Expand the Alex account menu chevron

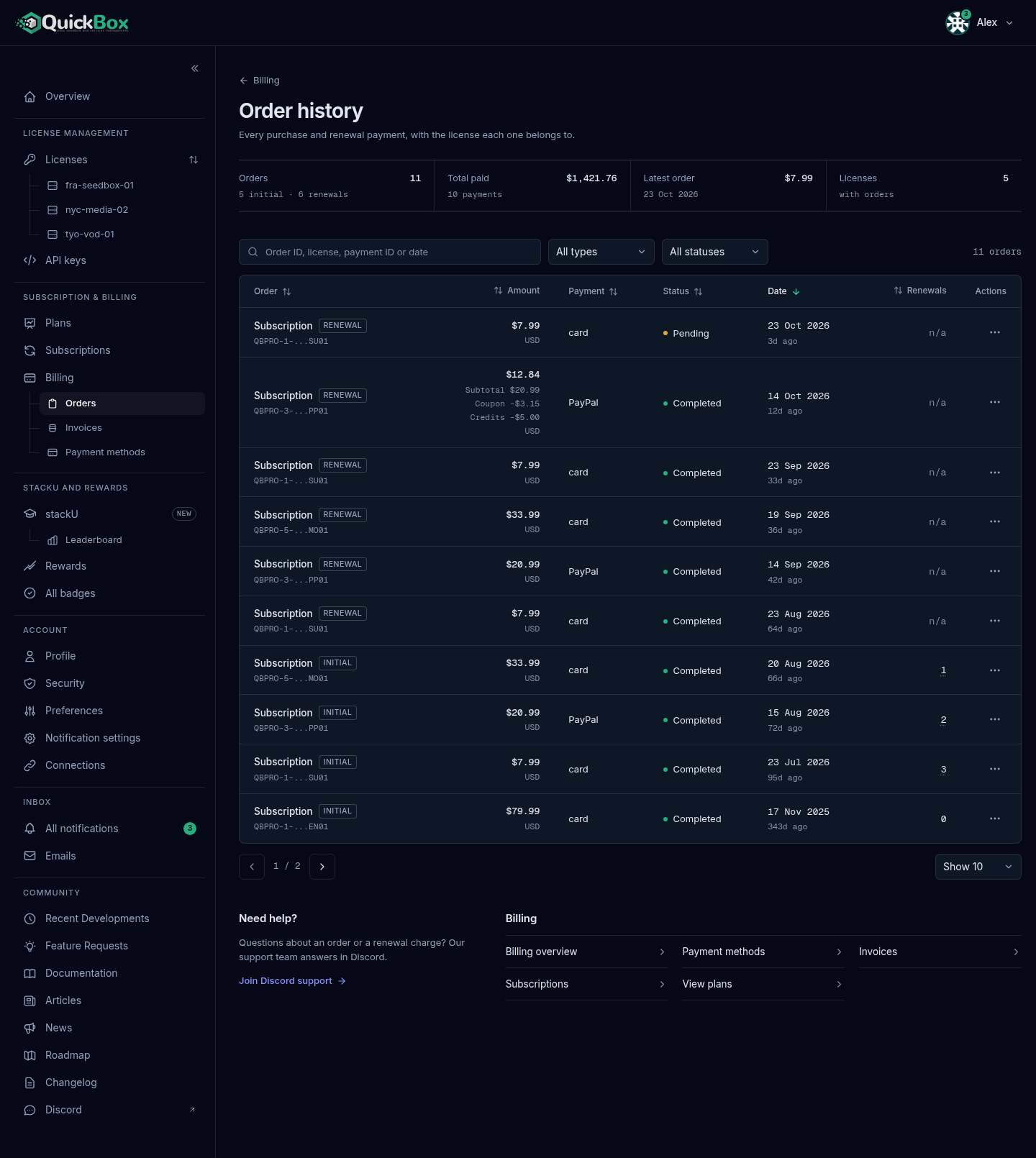point(1009,23)
